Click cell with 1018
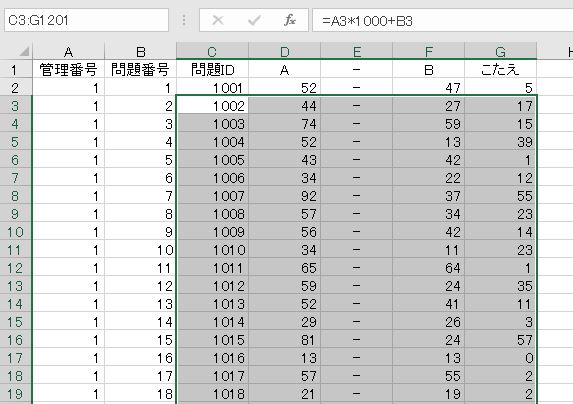Image resolution: width=573 pixels, height=404 pixels. click(212, 394)
